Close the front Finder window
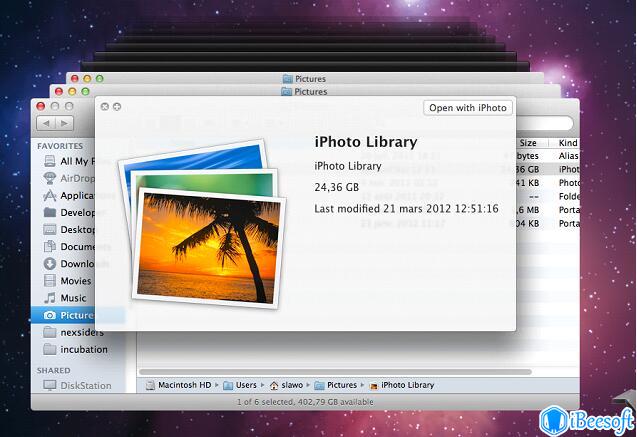 pos(41,106)
